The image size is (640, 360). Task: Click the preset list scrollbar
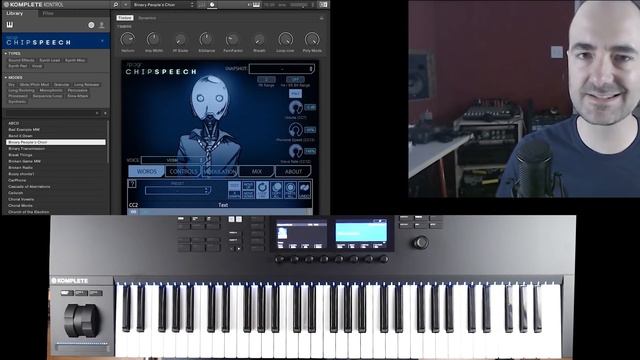[x=108, y=141]
